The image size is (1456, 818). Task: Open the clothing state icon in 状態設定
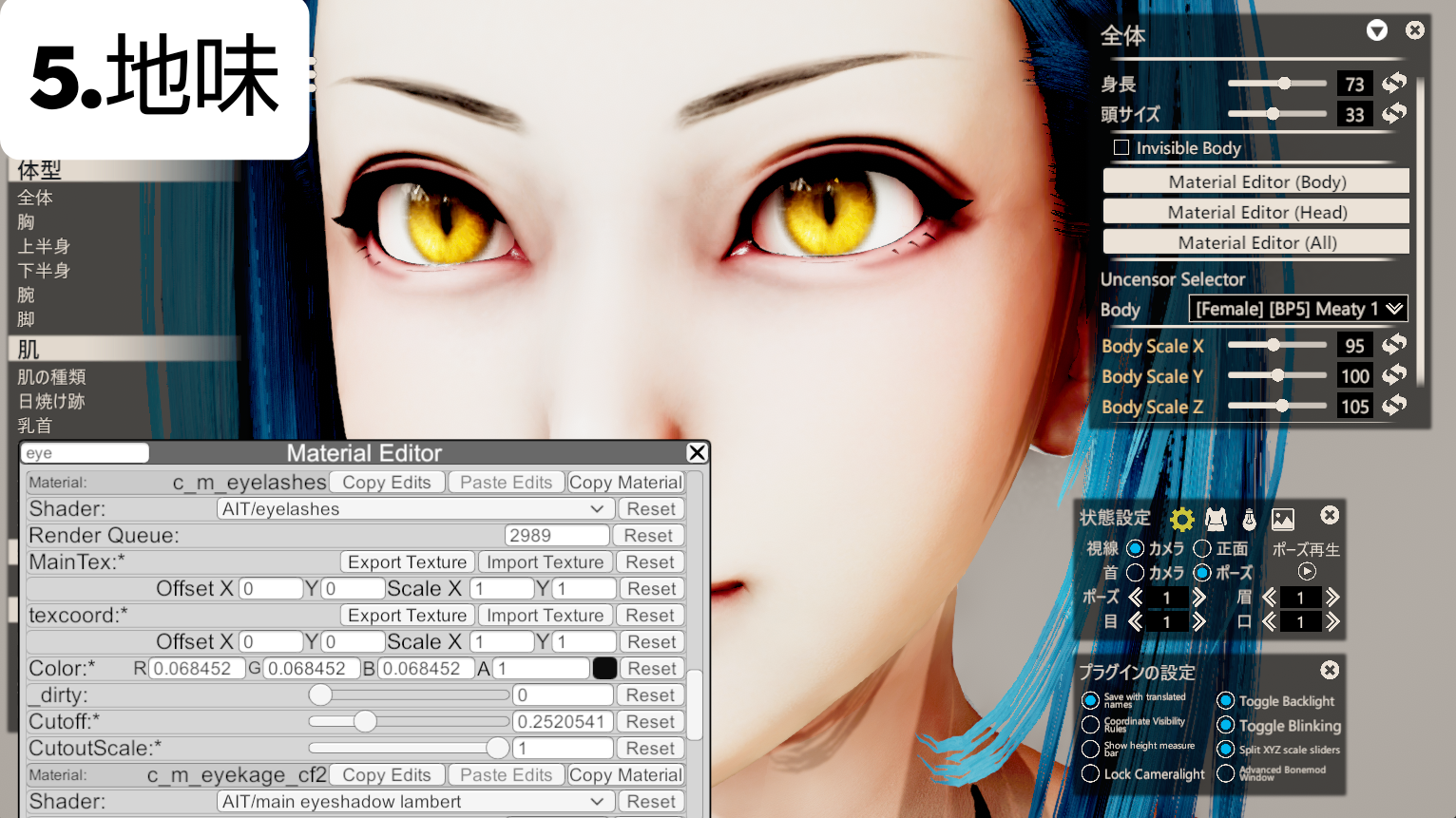click(1216, 519)
